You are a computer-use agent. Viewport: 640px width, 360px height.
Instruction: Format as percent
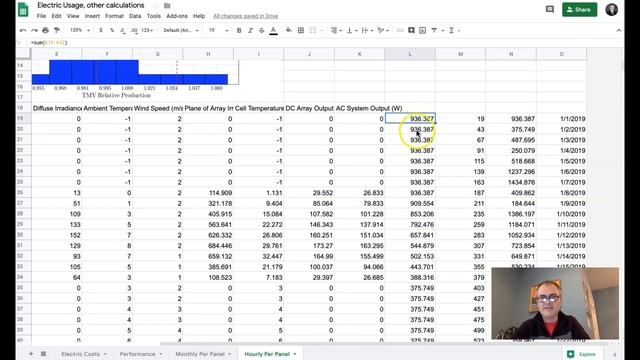tap(112, 30)
